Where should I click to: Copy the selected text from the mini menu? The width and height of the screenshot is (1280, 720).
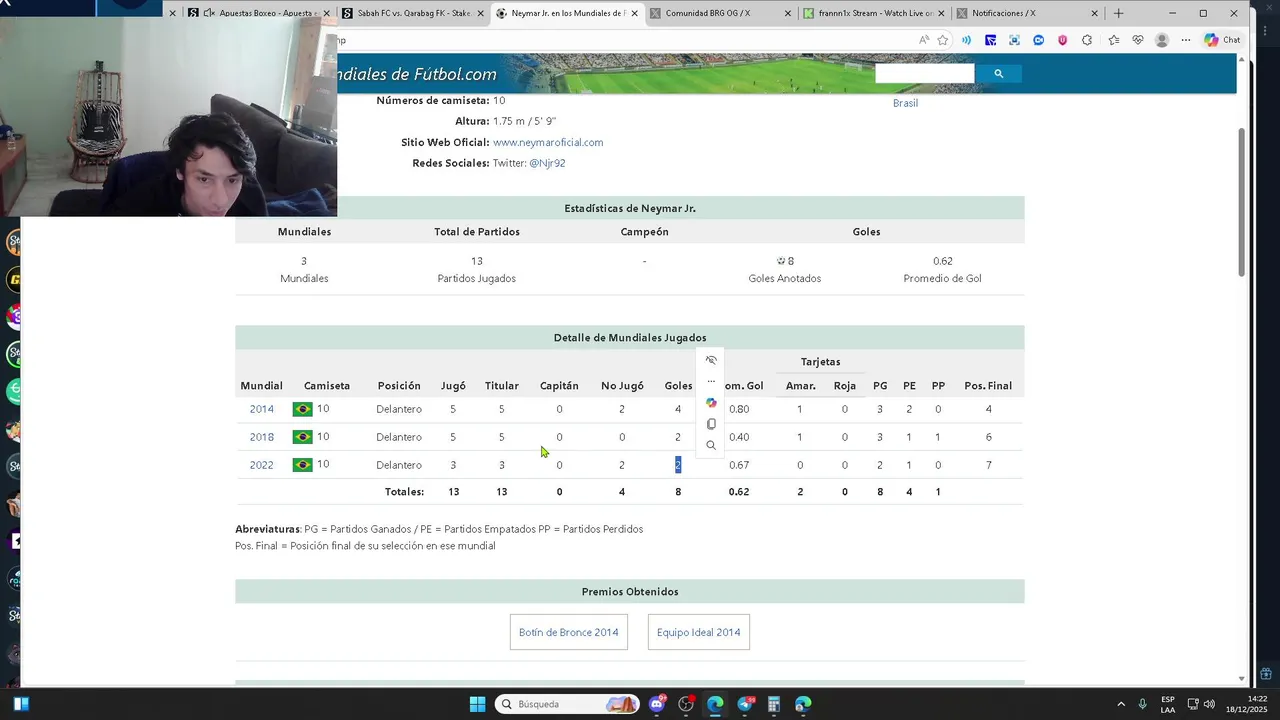[x=711, y=424]
